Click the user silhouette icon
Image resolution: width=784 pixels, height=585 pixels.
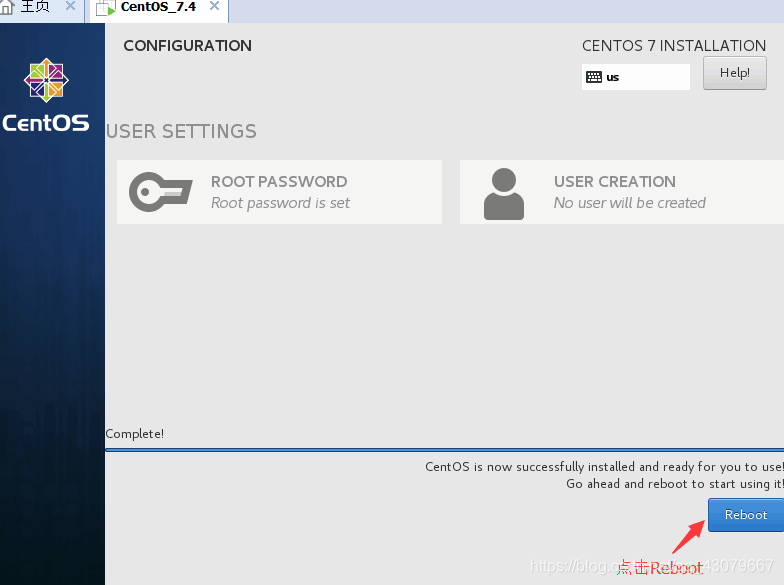504,194
